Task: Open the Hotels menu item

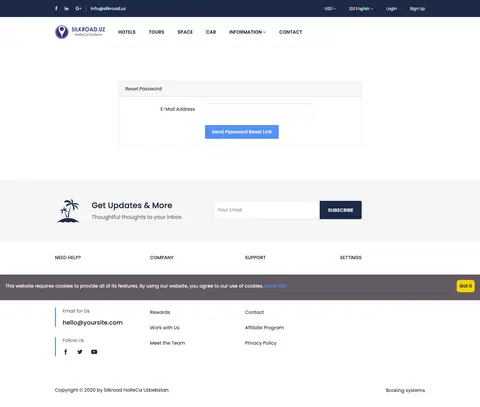Action: pyautogui.click(x=127, y=32)
